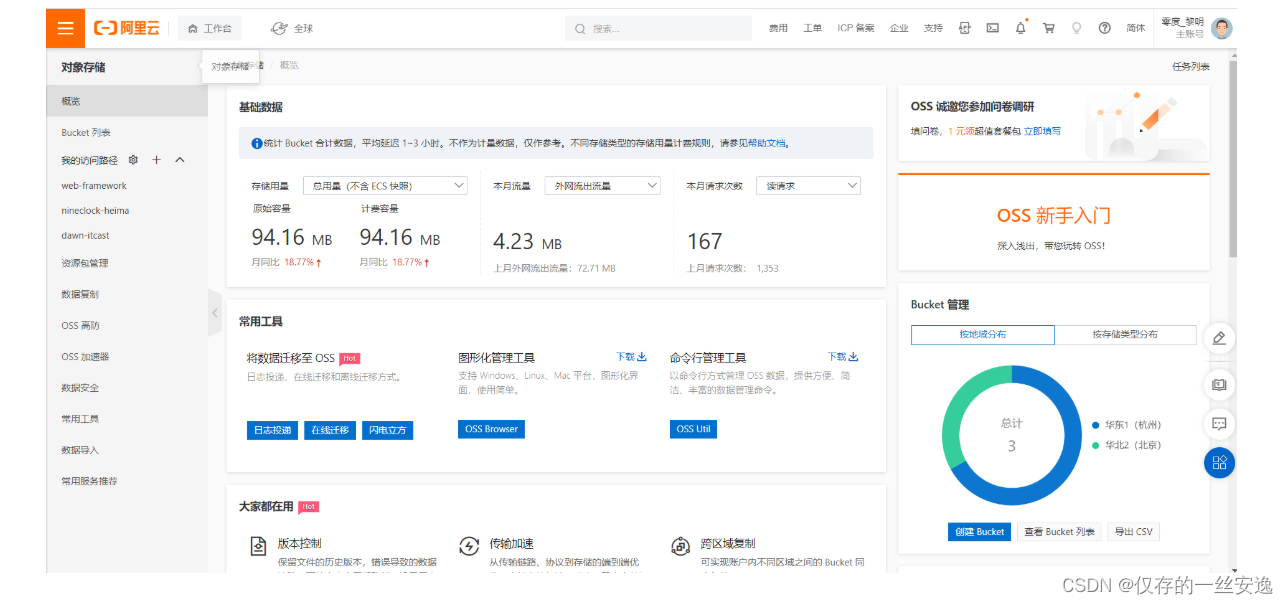
Task: Open the help question mark icon
Action: (x=1105, y=28)
